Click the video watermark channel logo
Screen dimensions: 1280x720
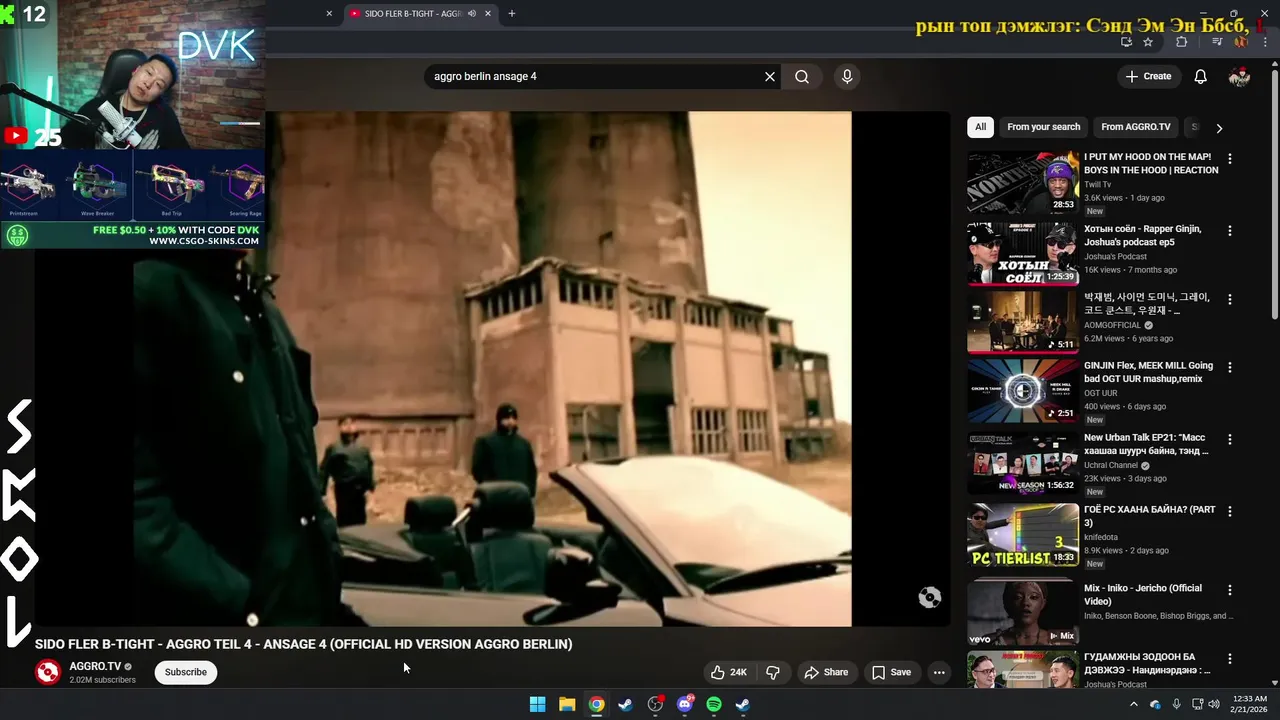click(x=930, y=598)
